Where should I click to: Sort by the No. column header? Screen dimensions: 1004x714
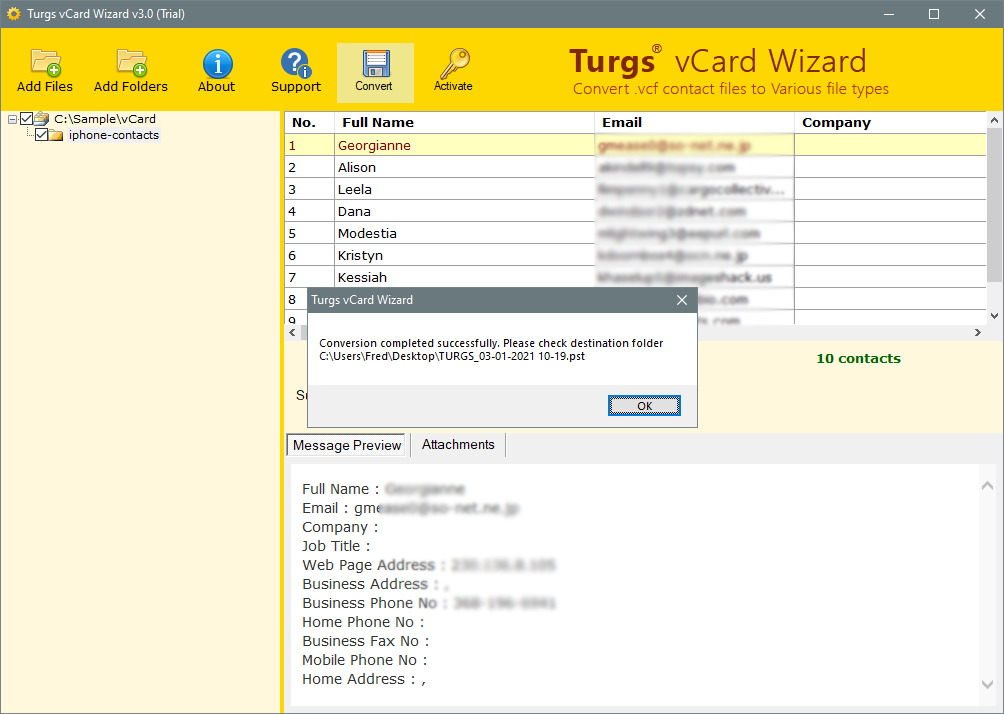pyautogui.click(x=310, y=122)
